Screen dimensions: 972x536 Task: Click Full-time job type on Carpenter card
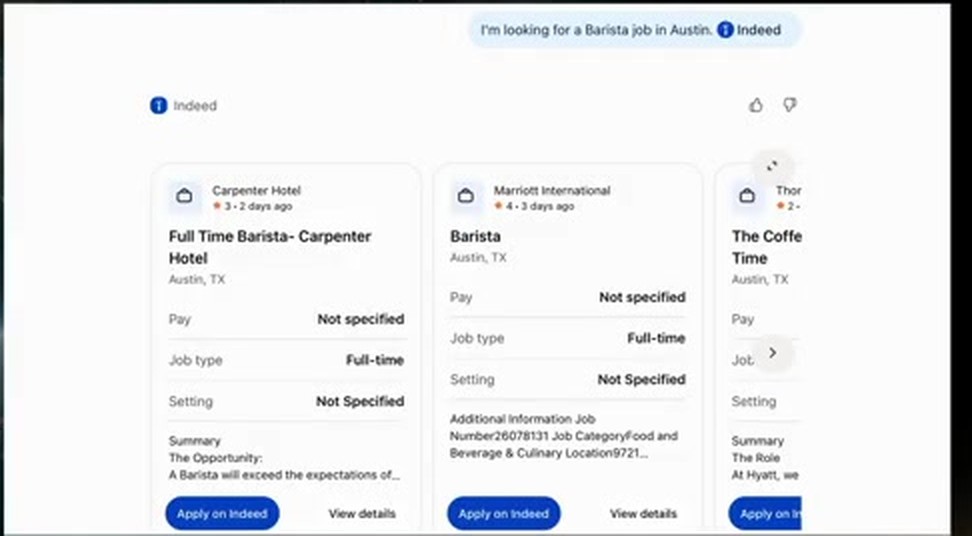(x=286, y=360)
